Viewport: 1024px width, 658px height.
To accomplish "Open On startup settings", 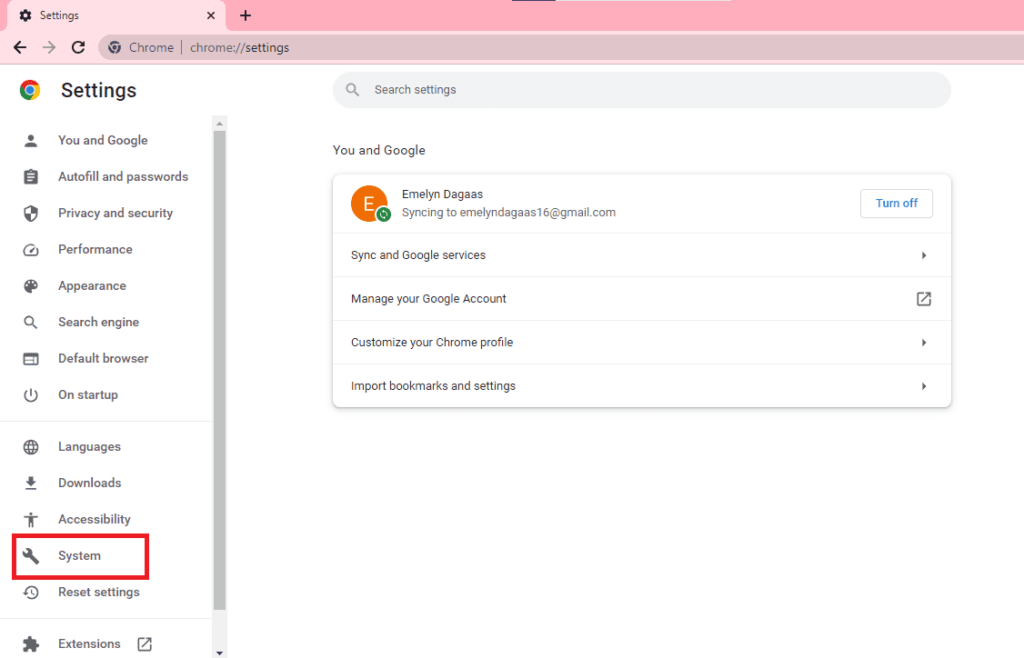I will (88, 395).
